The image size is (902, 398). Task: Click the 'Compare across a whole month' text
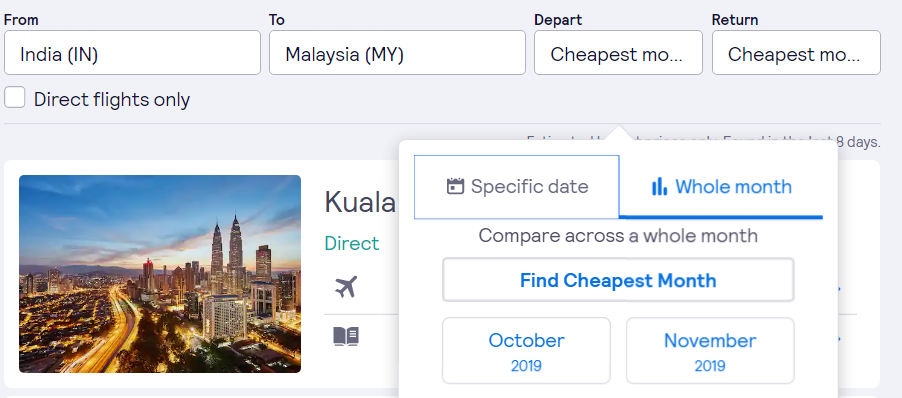pos(618,236)
